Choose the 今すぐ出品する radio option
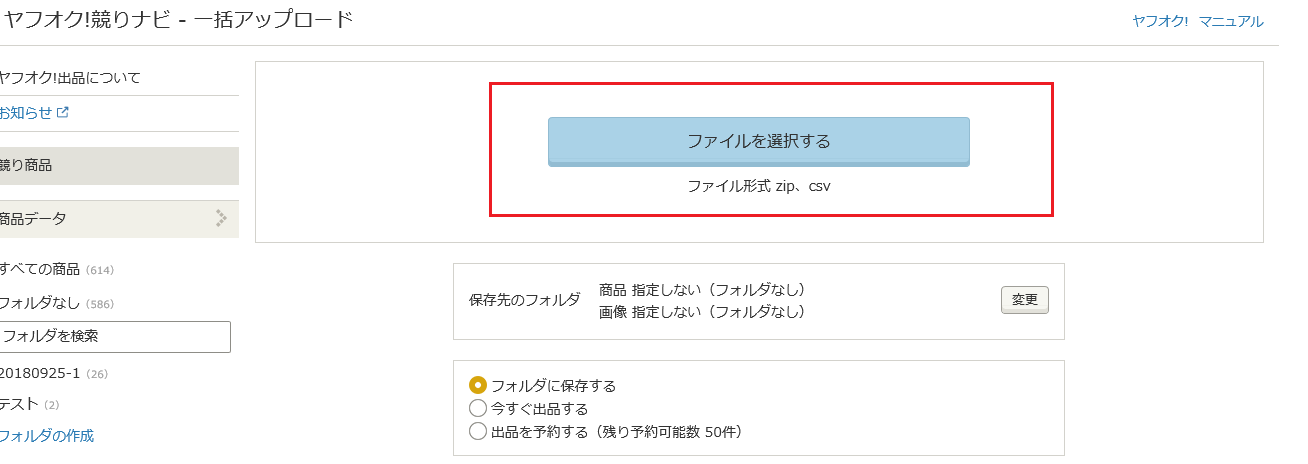1308x464 pixels. [478, 409]
